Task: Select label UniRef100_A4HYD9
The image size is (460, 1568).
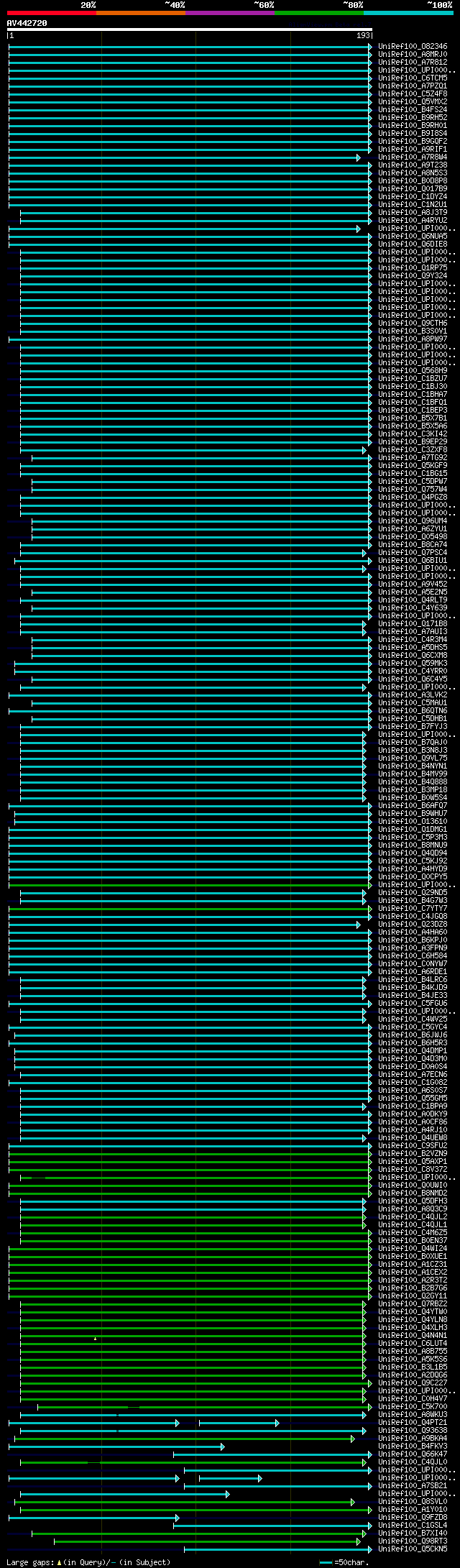Action: click(x=413, y=868)
